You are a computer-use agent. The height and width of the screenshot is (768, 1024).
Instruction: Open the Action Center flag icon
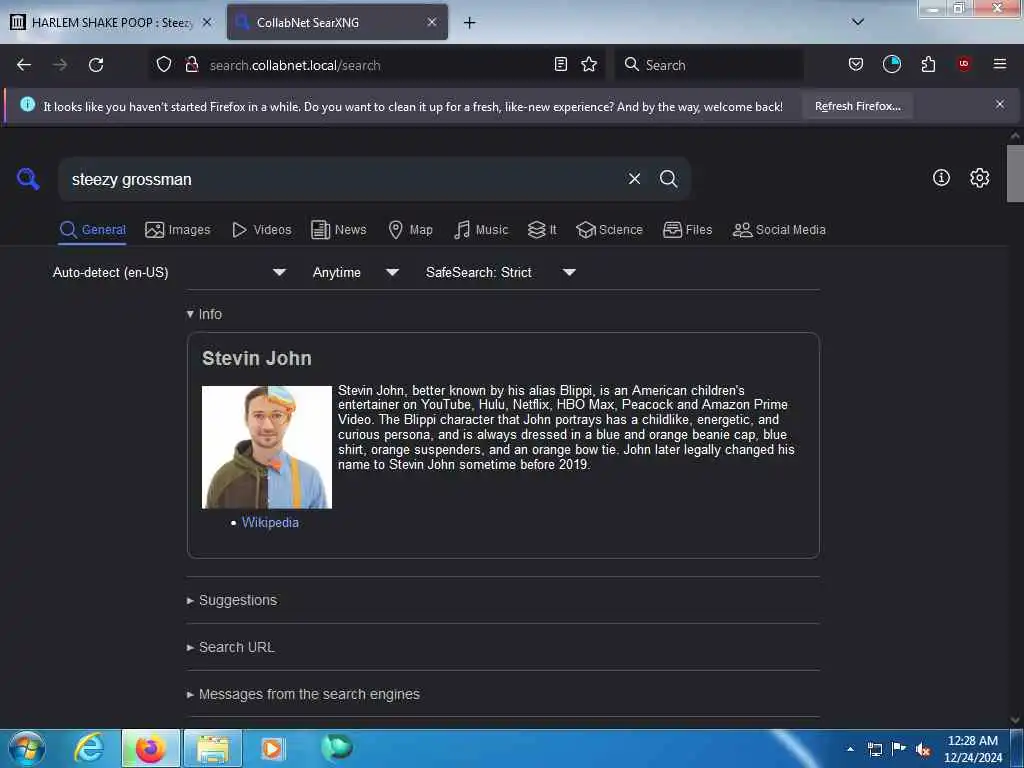coord(899,749)
